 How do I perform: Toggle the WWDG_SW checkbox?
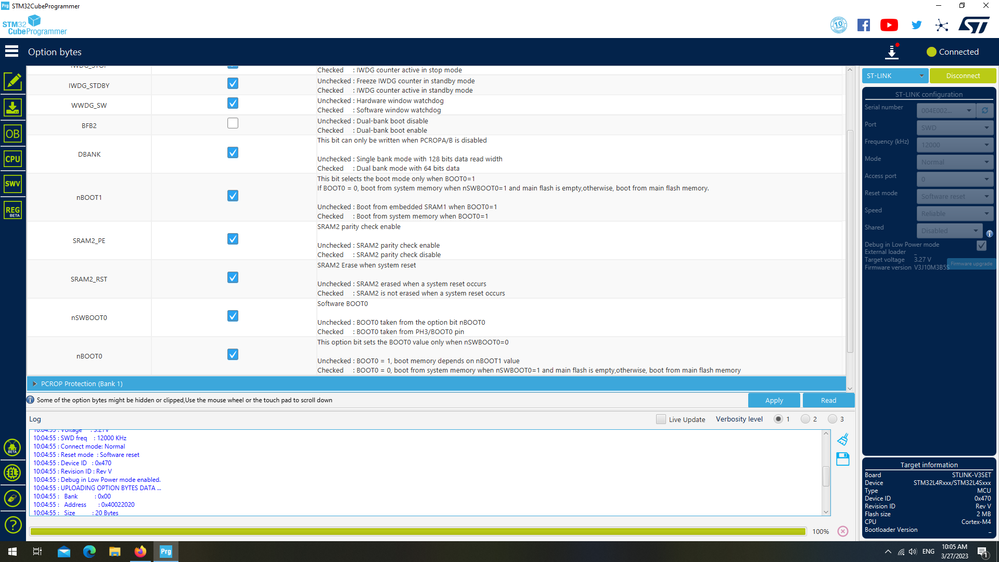point(233,103)
